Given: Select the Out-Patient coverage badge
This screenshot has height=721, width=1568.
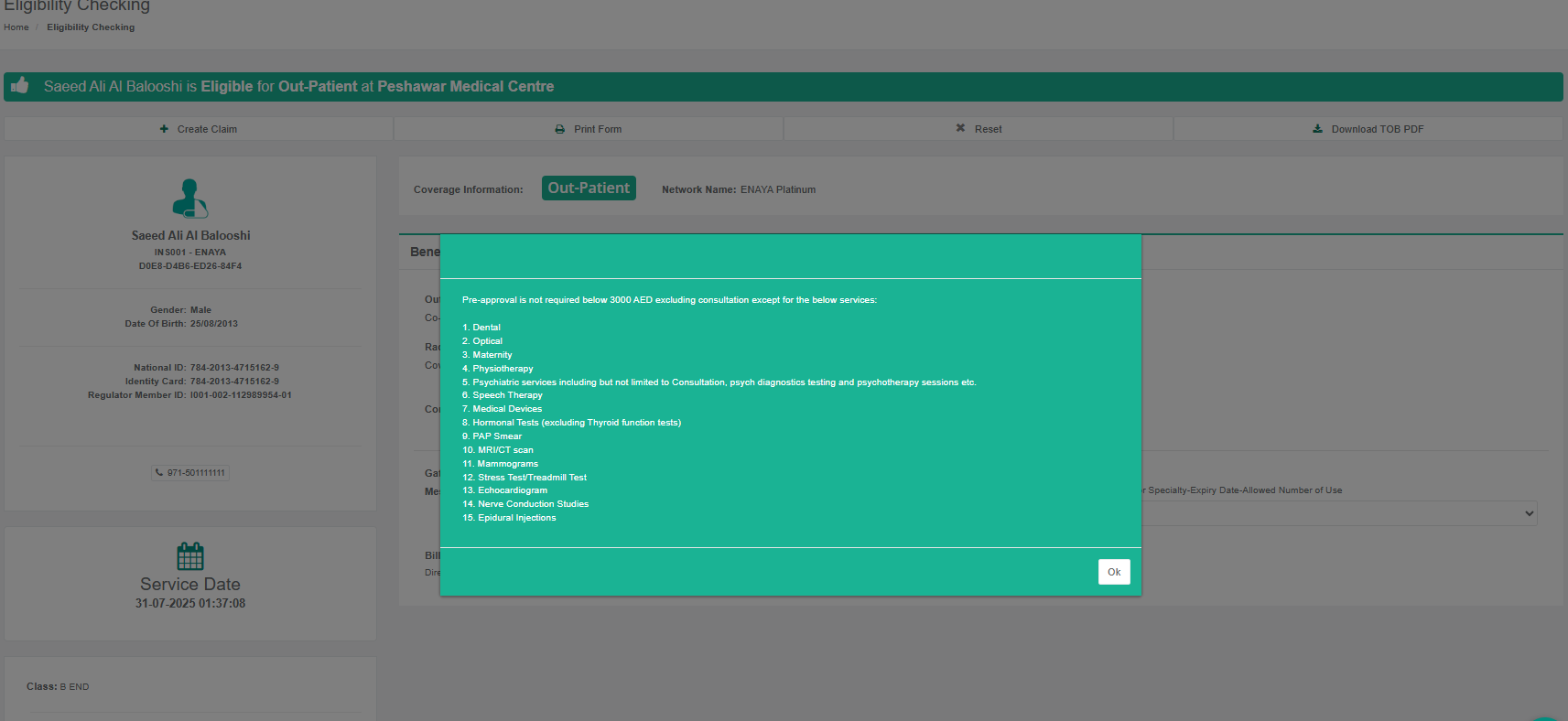Looking at the screenshot, I should pyautogui.click(x=589, y=188).
